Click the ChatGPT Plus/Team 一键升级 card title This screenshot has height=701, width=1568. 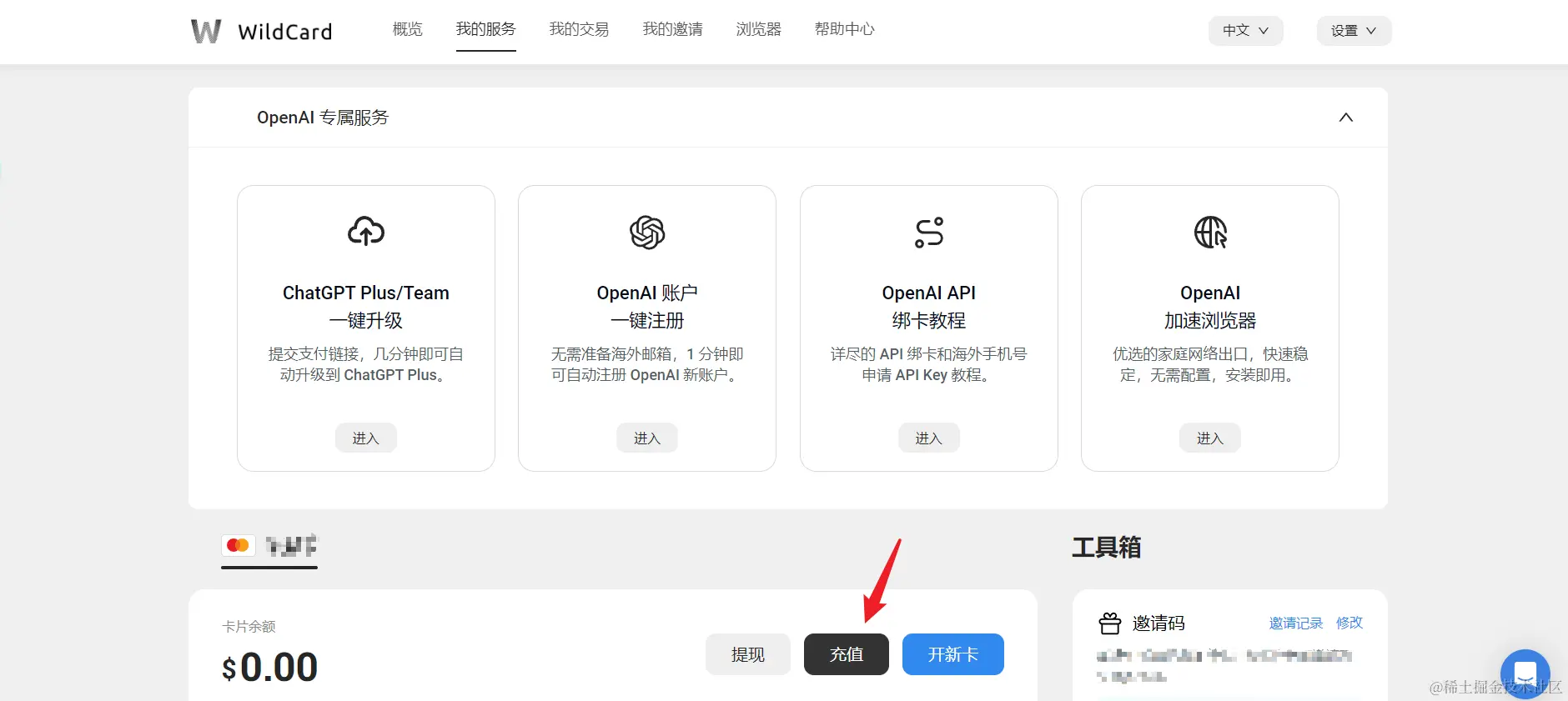[x=366, y=307]
